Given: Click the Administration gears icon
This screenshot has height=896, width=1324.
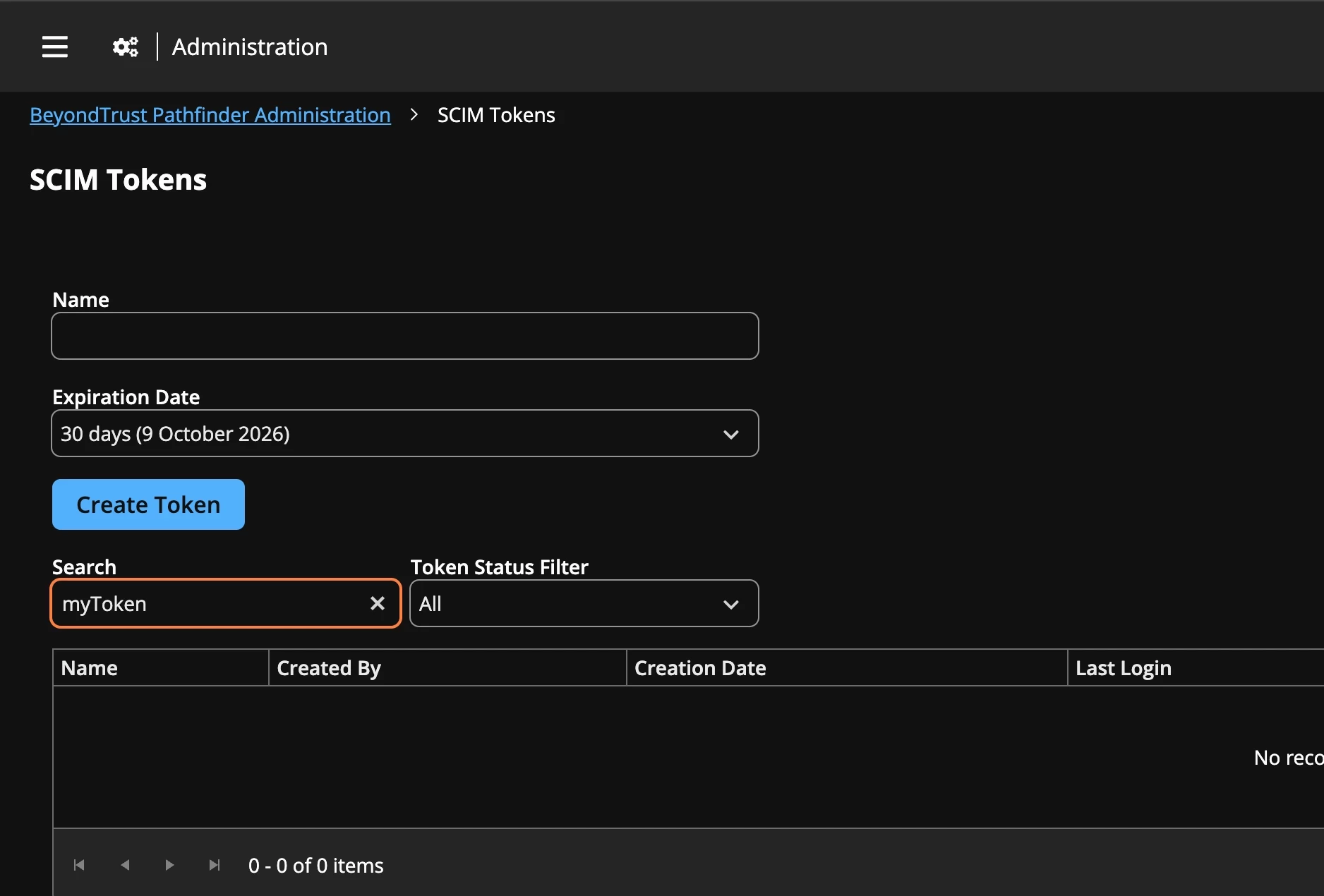Looking at the screenshot, I should (x=126, y=47).
